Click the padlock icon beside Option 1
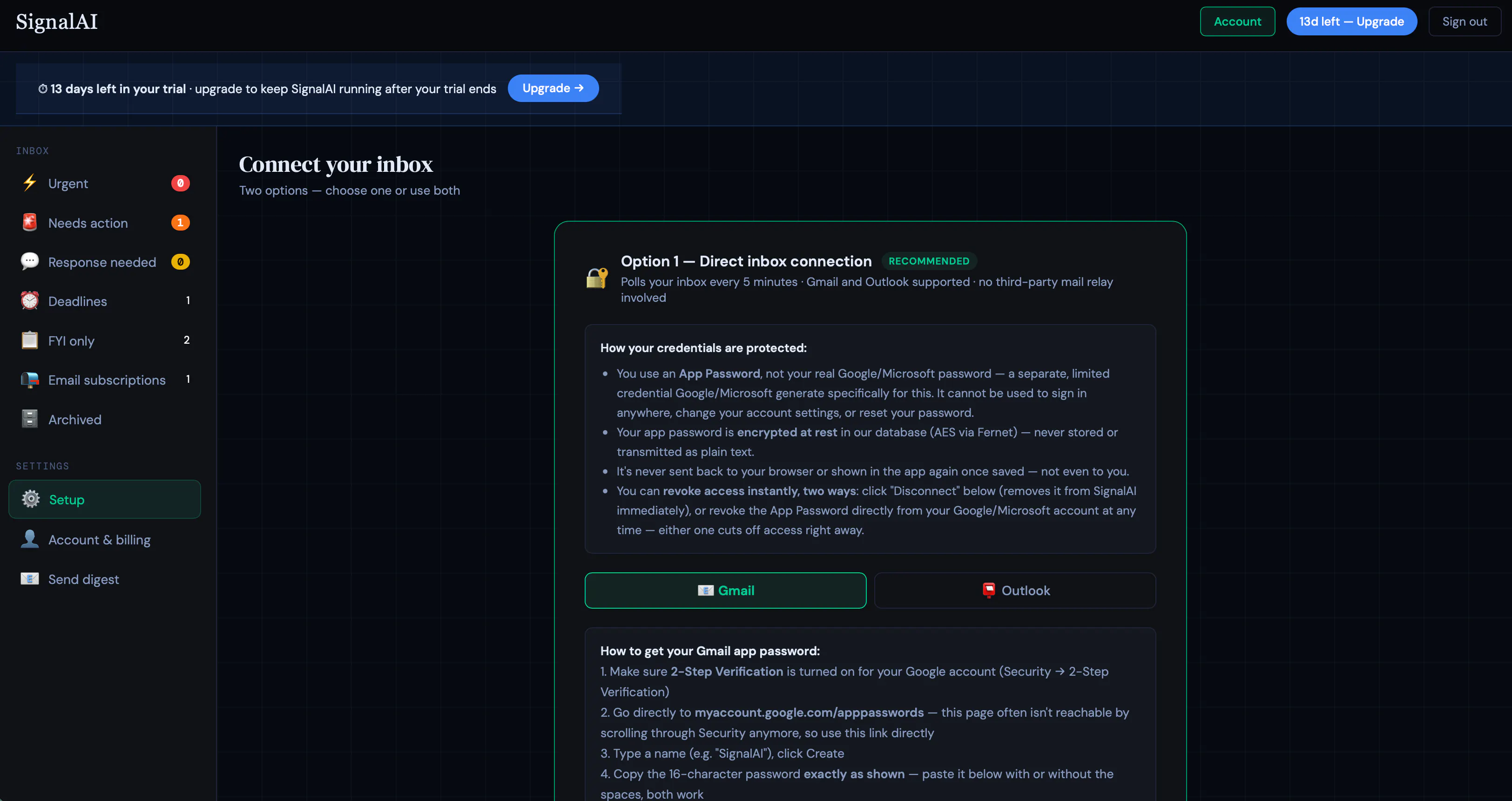 [597, 278]
